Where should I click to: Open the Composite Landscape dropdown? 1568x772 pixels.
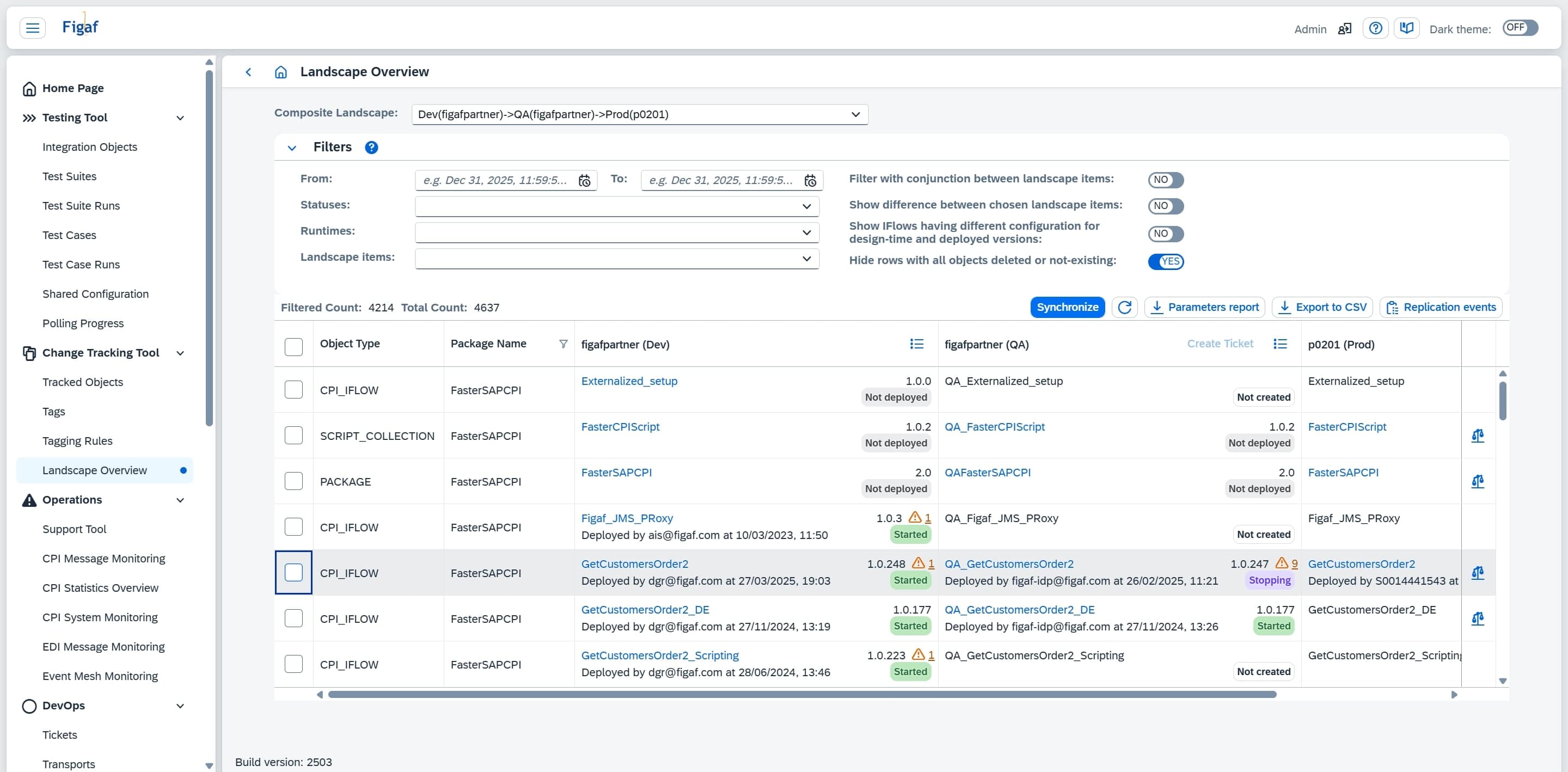tap(640, 114)
